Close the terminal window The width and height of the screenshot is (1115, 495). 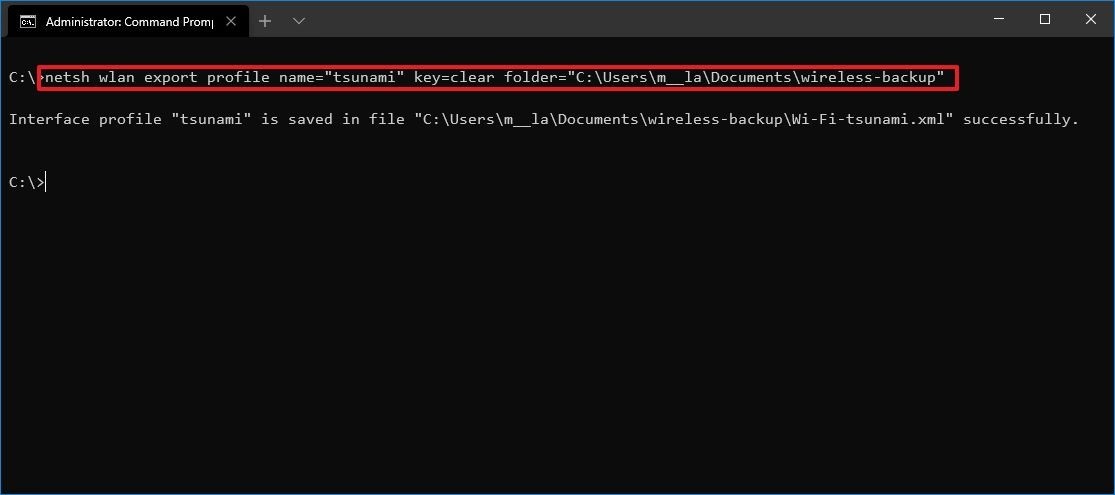click(x=1090, y=19)
